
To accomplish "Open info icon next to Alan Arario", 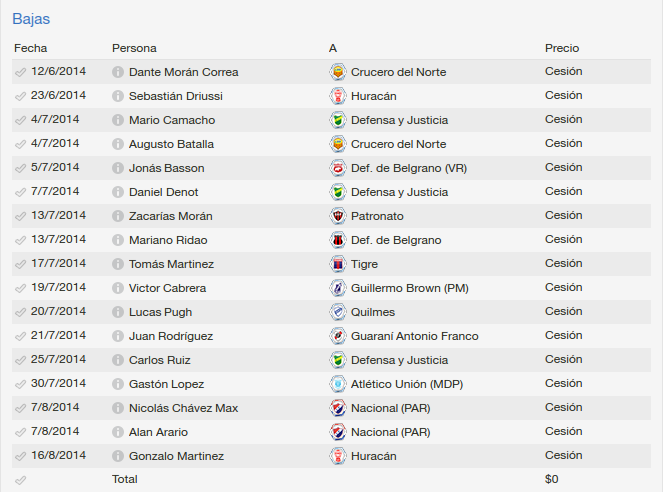I will pyautogui.click(x=118, y=432).
